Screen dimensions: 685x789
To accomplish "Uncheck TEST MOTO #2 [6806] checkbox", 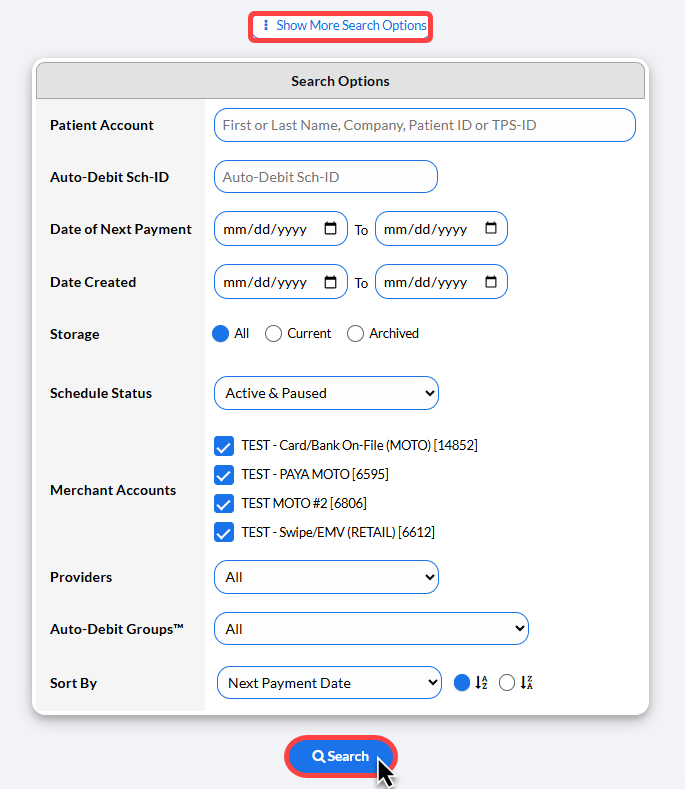I will tap(224, 503).
